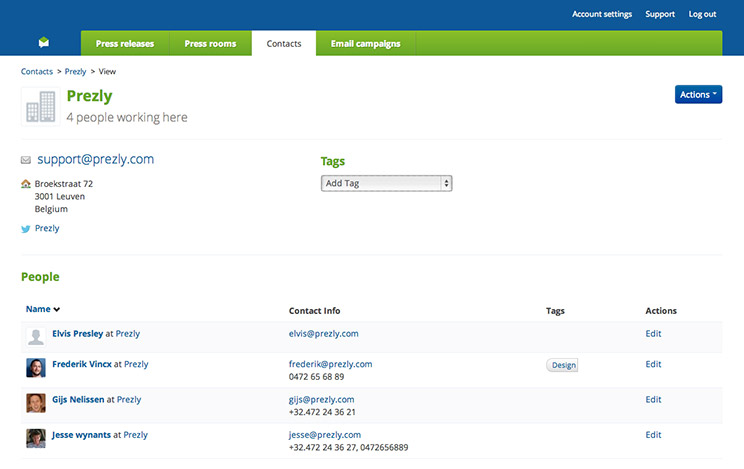
Task: Click Jesse's phone numbers text
Action: pos(348,448)
